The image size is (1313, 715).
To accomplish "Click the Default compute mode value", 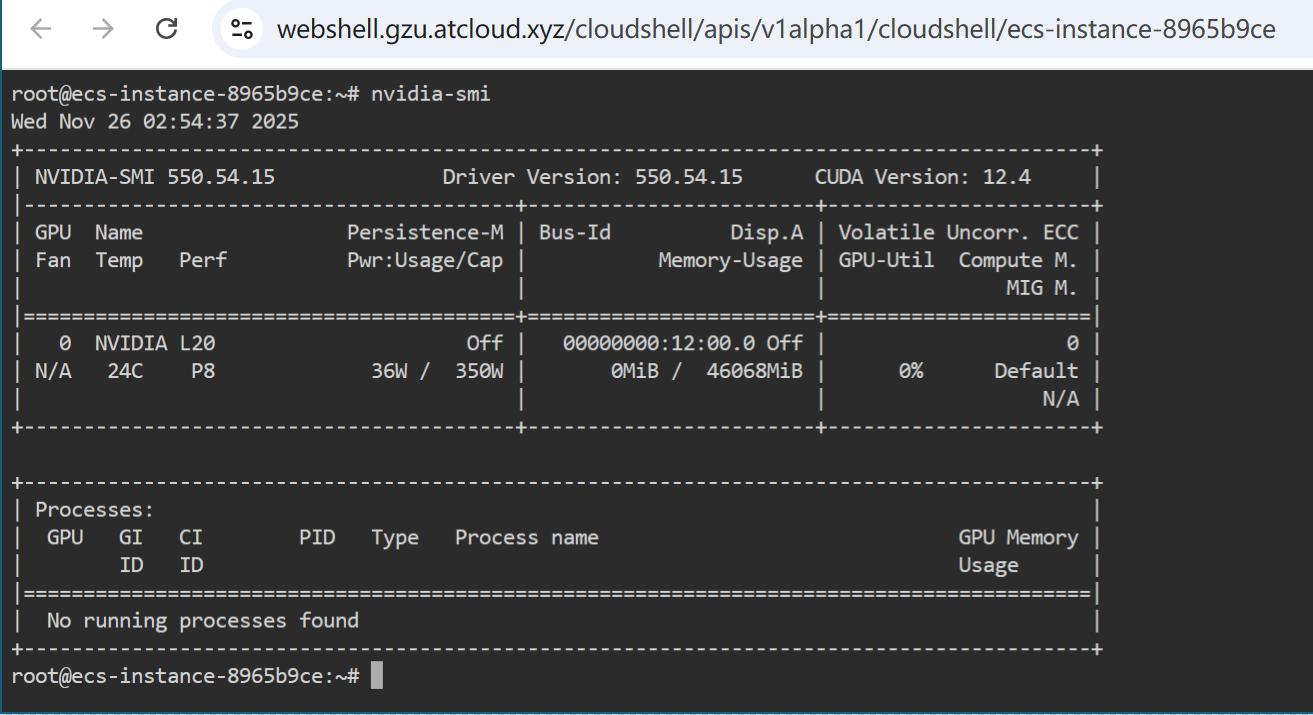I will pos(1035,371).
